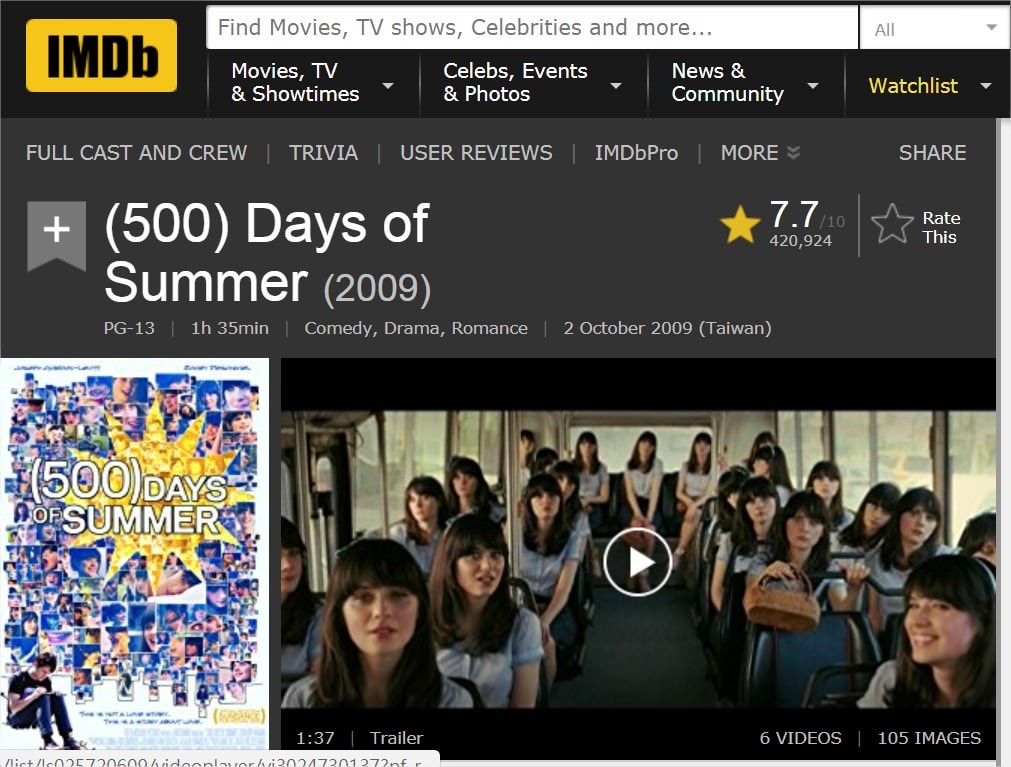
Task: Go to the TRIVIA section
Action: point(323,153)
